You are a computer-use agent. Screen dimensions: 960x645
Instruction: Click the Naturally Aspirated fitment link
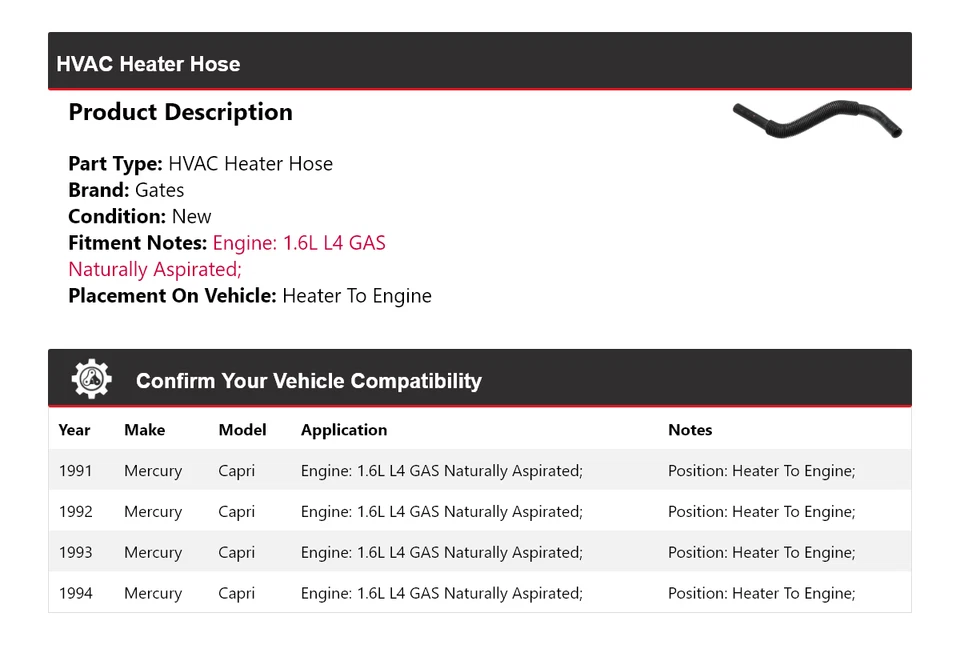pos(155,269)
